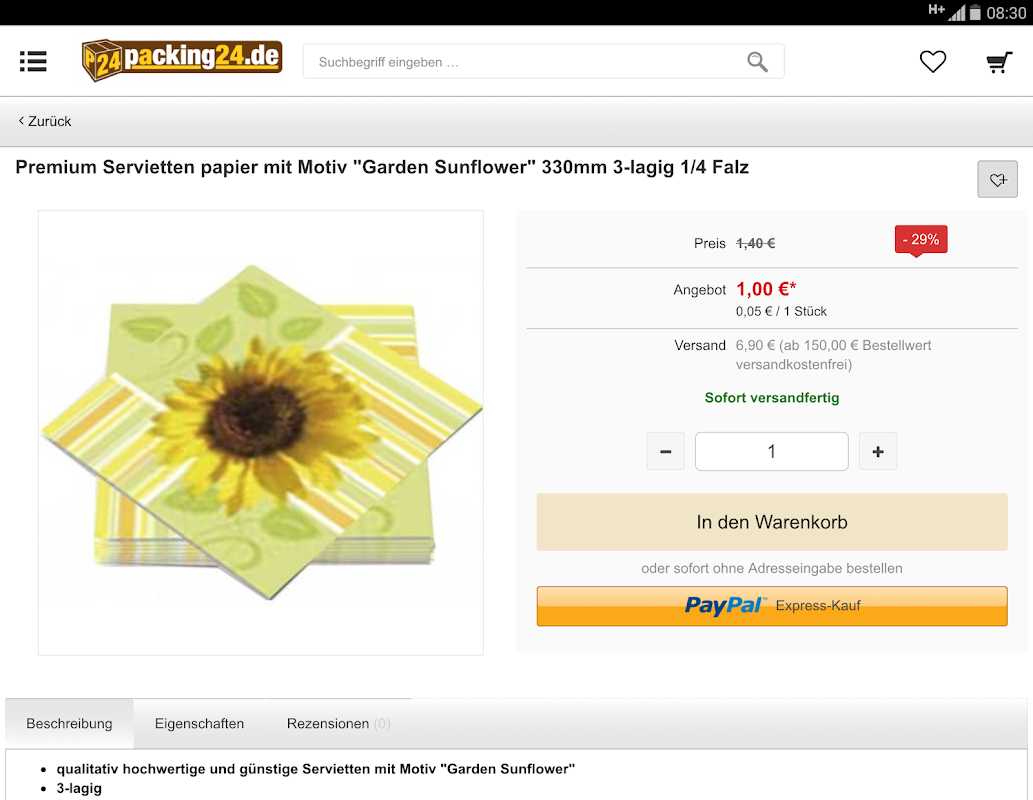Tap the battery icon in status bar
The height and width of the screenshot is (800, 1033).
pyautogui.click(x=976, y=13)
